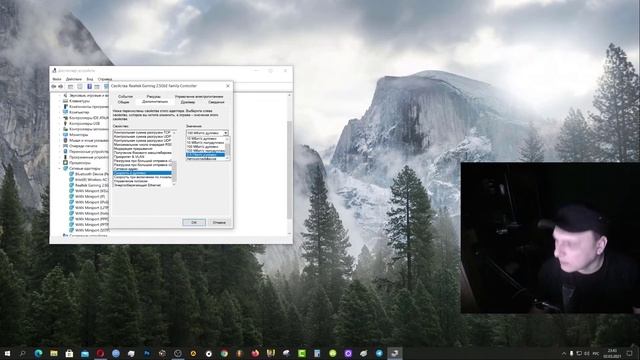Open the View menu in Device Manager

pos(90,79)
